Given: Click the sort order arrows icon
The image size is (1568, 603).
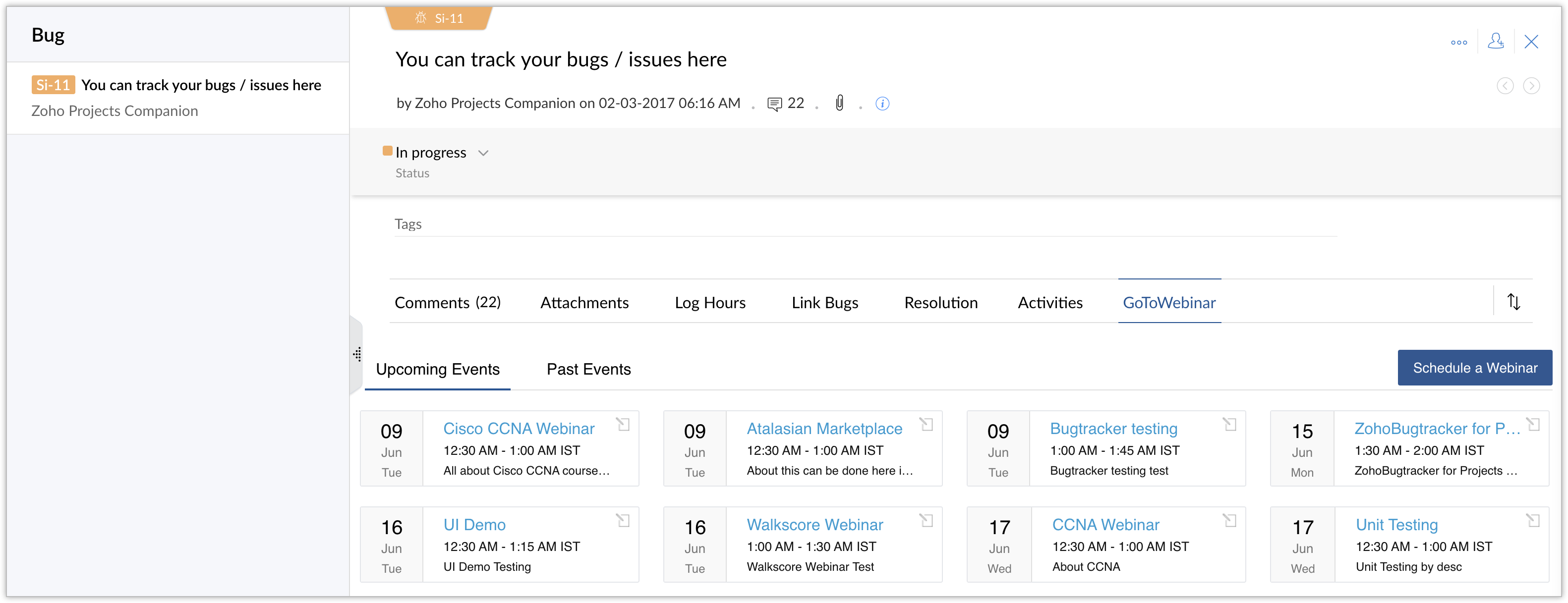Looking at the screenshot, I should tap(1513, 302).
